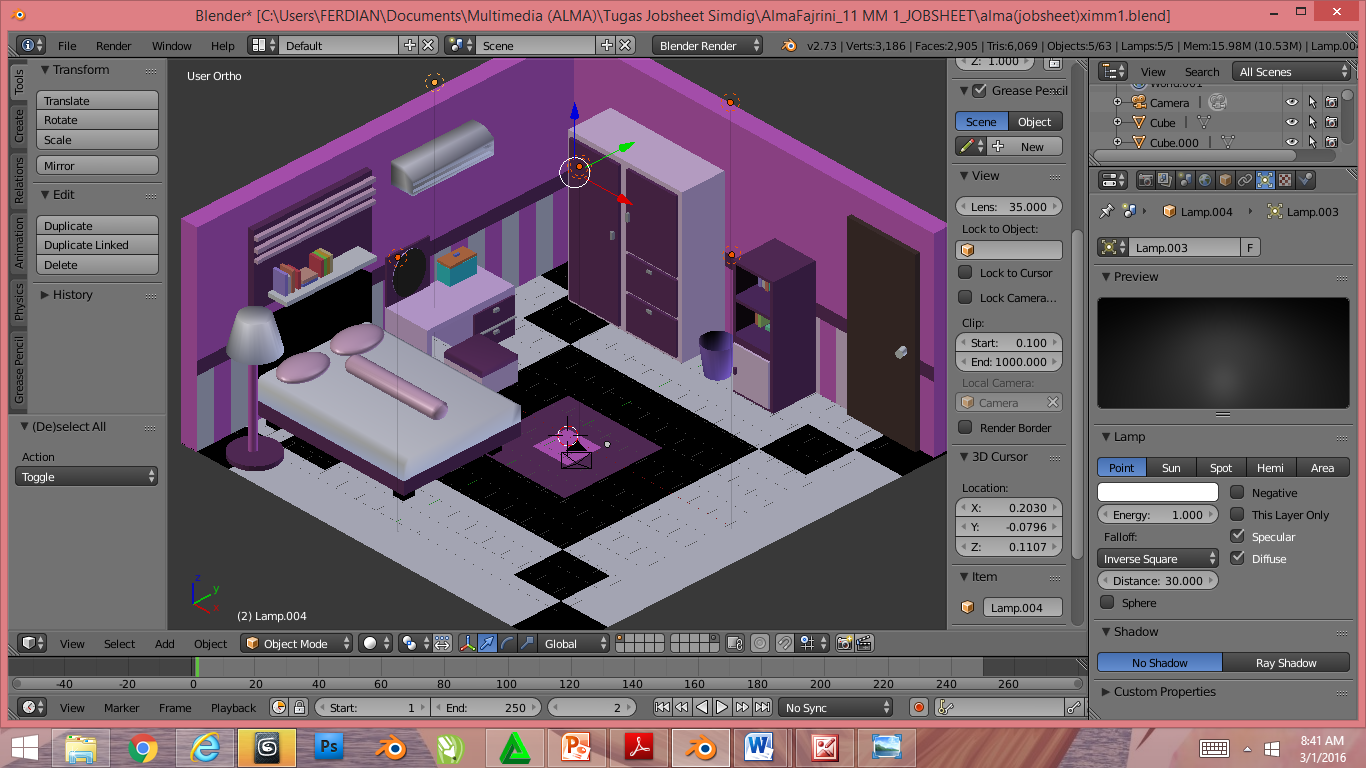
Task: Open the Render Layers properties tab
Action: (1164, 181)
